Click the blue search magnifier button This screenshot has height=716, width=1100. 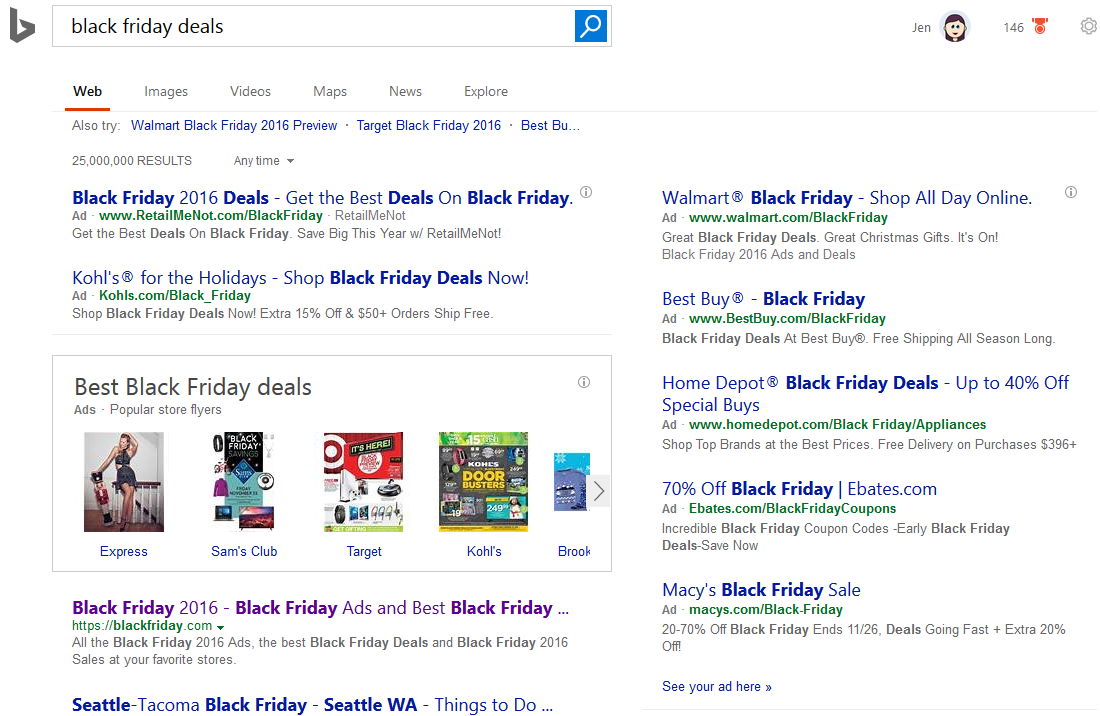[592, 26]
